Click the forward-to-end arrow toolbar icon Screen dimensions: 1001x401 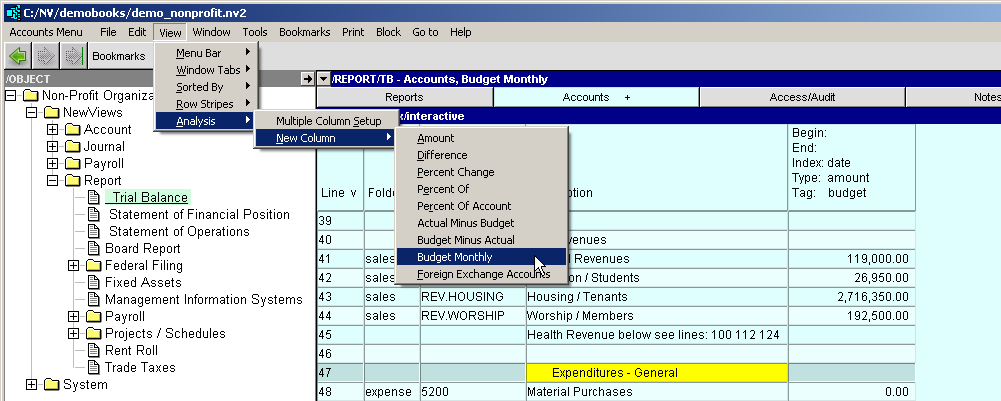(72, 56)
